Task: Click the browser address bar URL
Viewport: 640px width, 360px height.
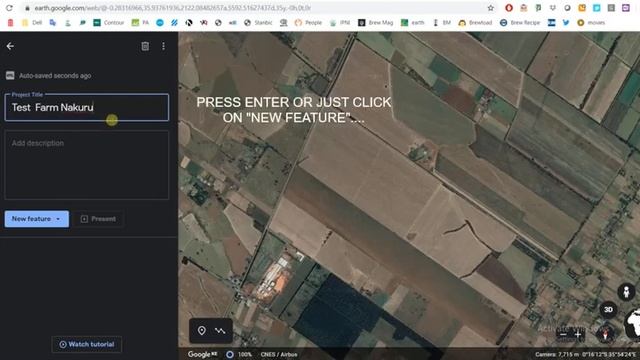Action: pyautogui.click(x=172, y=8)
